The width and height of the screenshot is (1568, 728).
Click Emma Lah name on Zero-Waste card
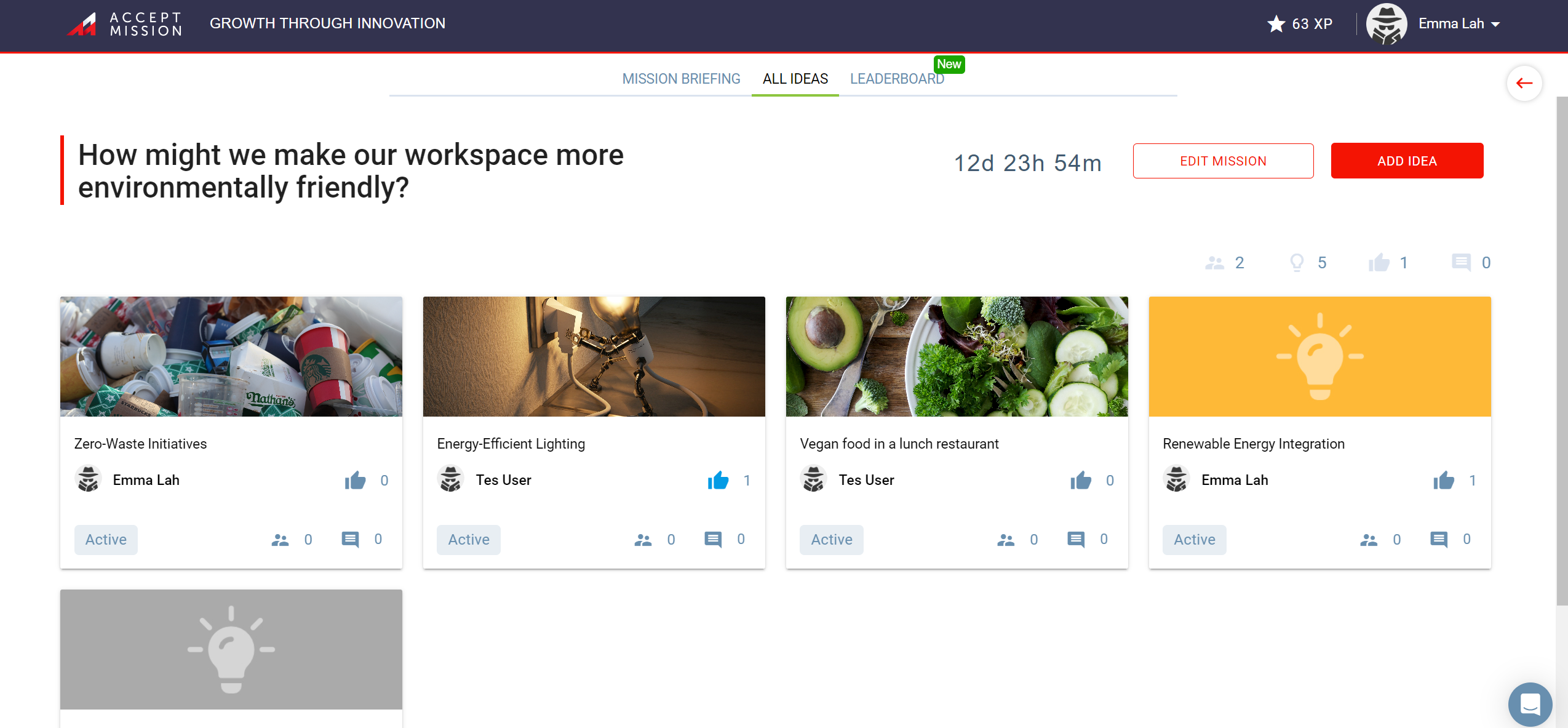[146, 480]
